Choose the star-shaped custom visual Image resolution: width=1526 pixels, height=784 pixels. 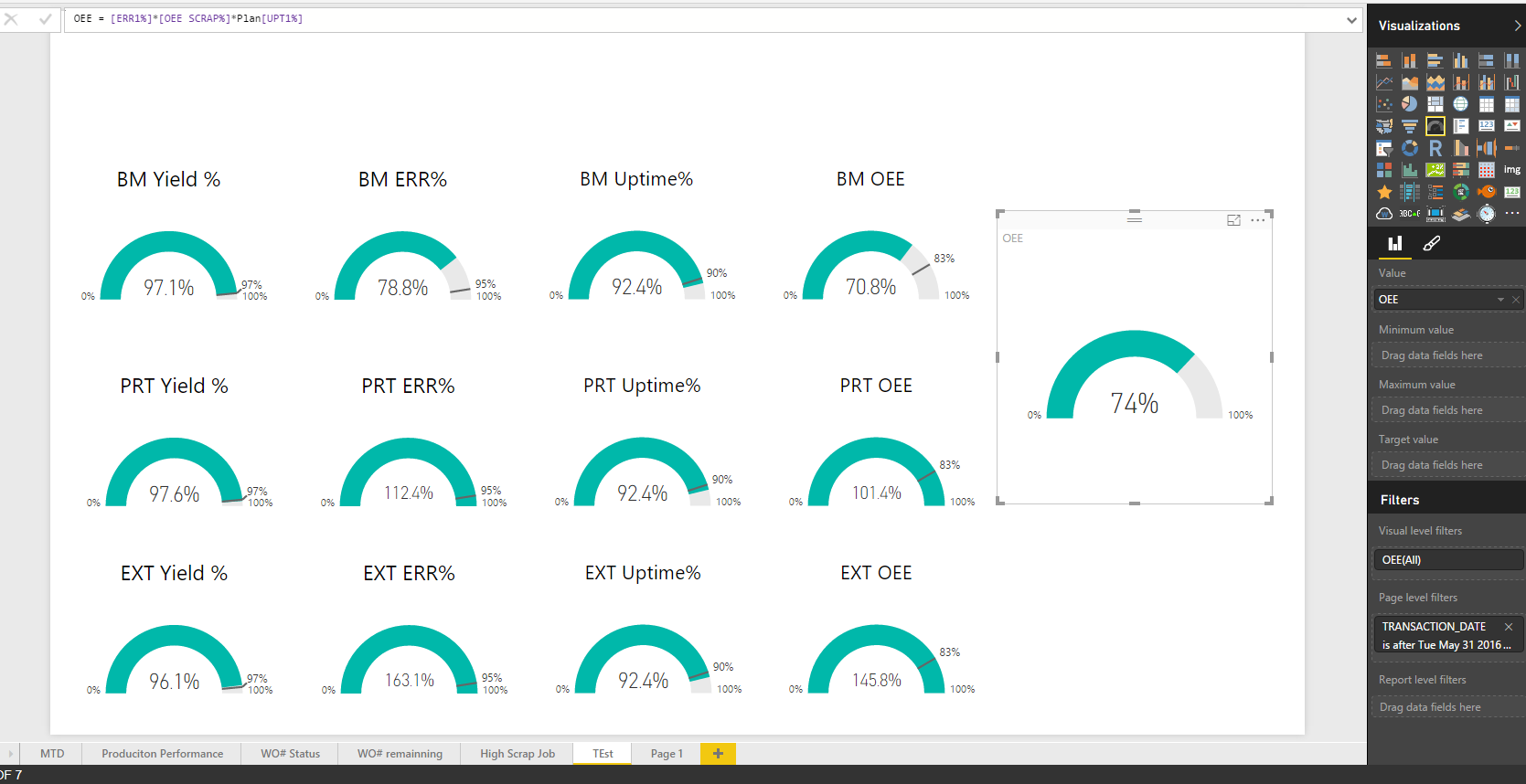tap(1384, 192)
